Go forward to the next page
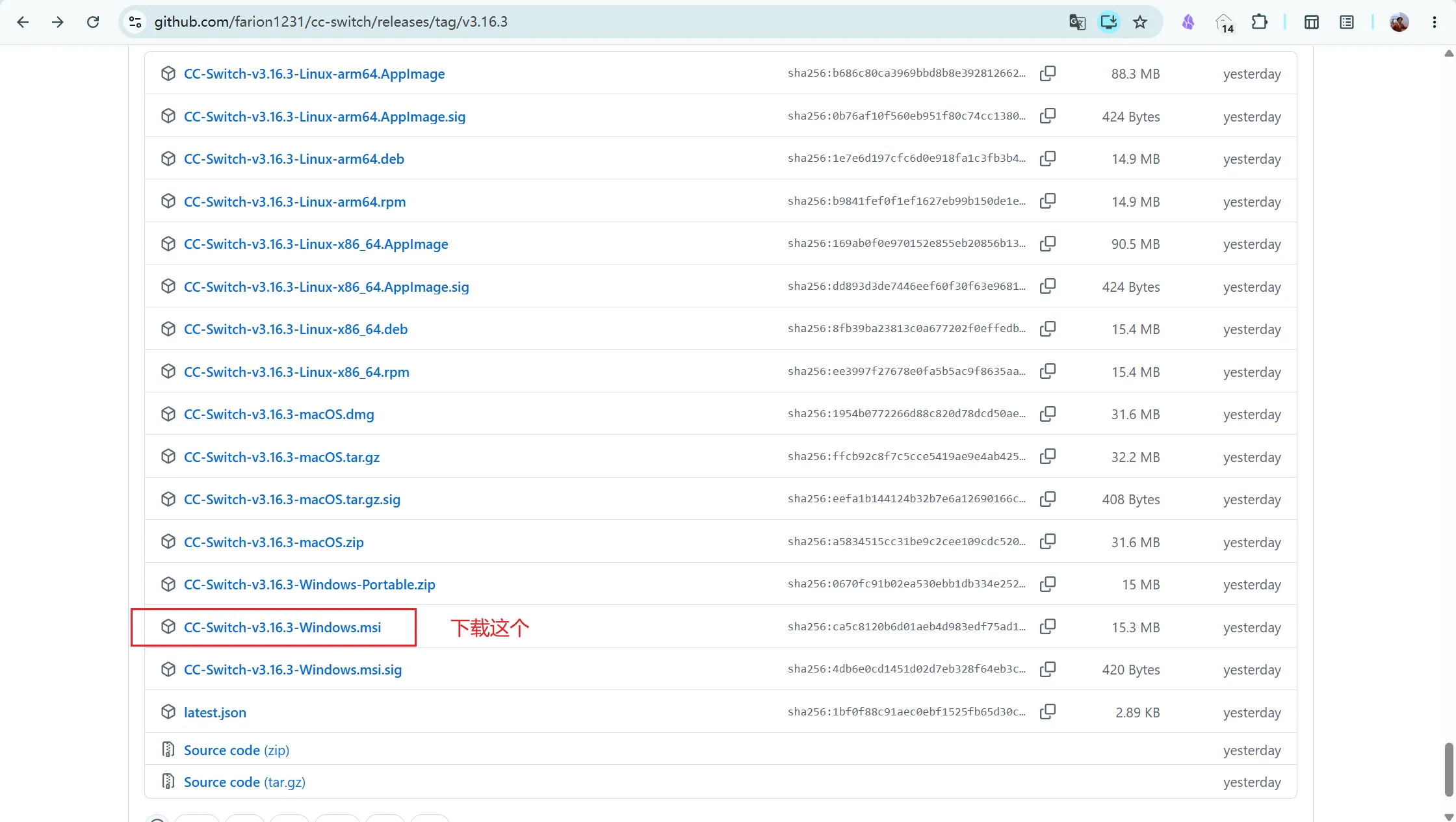The height and width of the screenshot is (822, 1456). (x=58, y=22)
